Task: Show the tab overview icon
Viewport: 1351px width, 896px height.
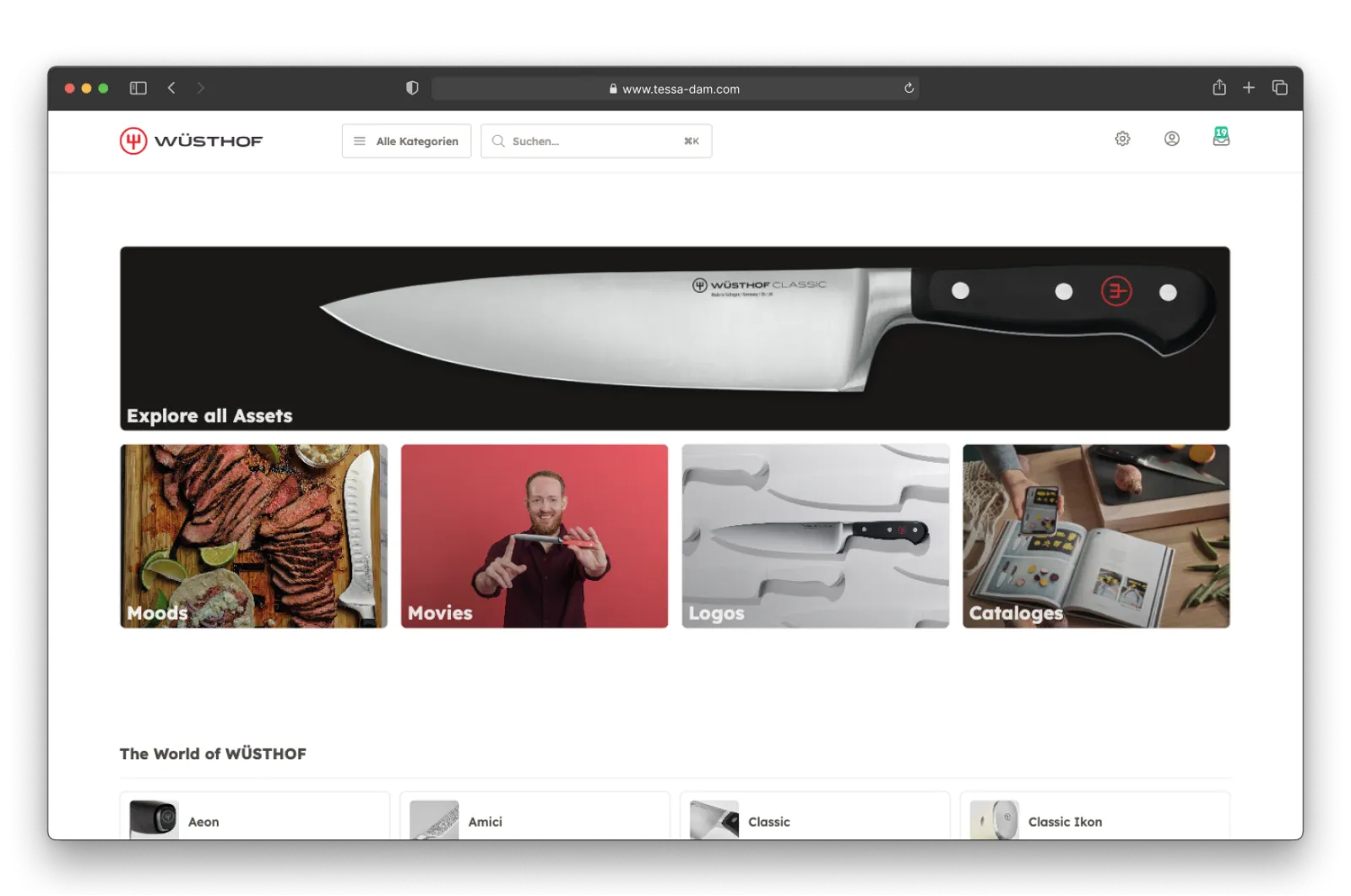Action: (1279, 88)
